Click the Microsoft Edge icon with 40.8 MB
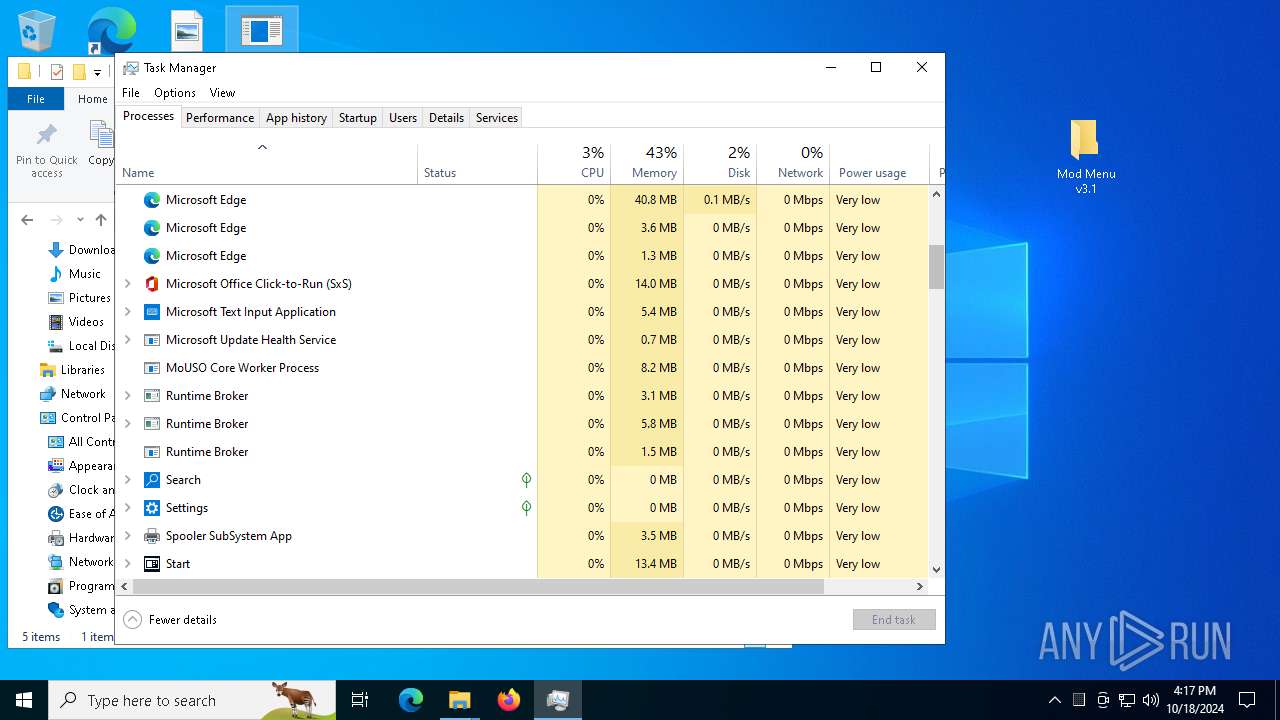 tap(152, 200)
